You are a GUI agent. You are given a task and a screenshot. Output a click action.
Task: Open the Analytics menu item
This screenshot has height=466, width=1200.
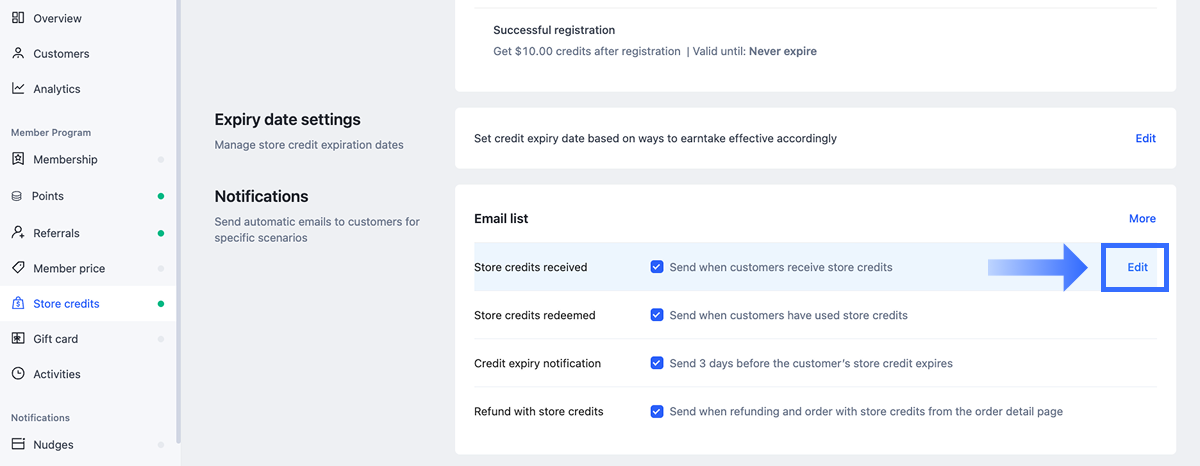click(56, 89)
